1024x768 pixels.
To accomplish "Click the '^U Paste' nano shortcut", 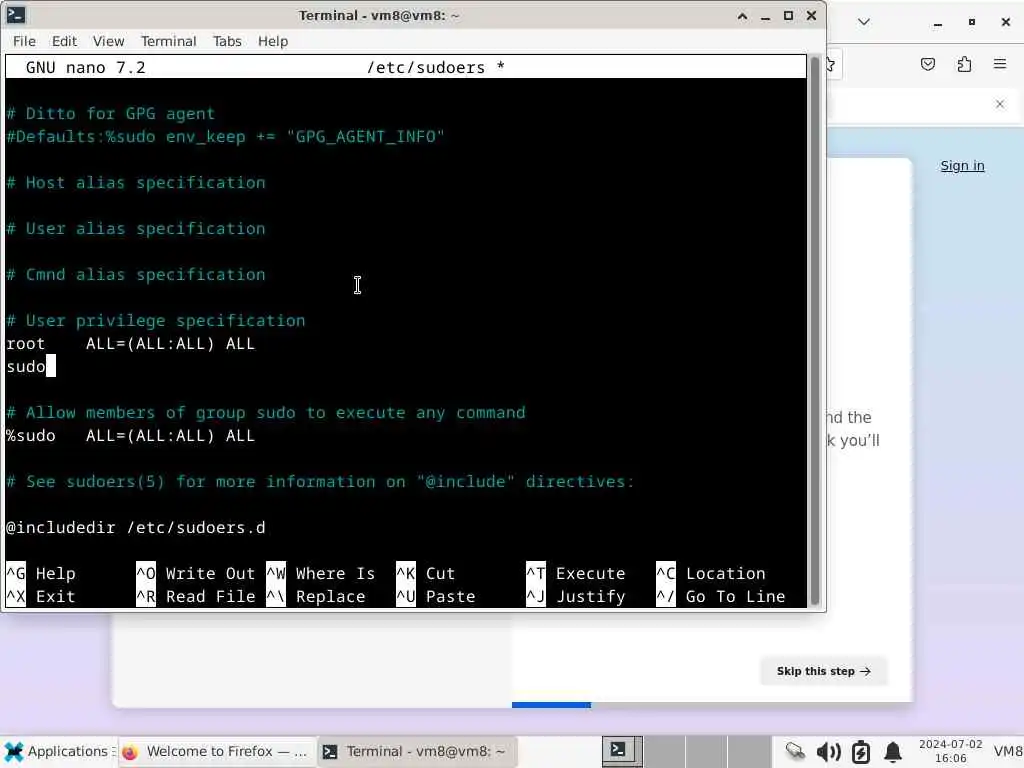I will tap(436, 596).
